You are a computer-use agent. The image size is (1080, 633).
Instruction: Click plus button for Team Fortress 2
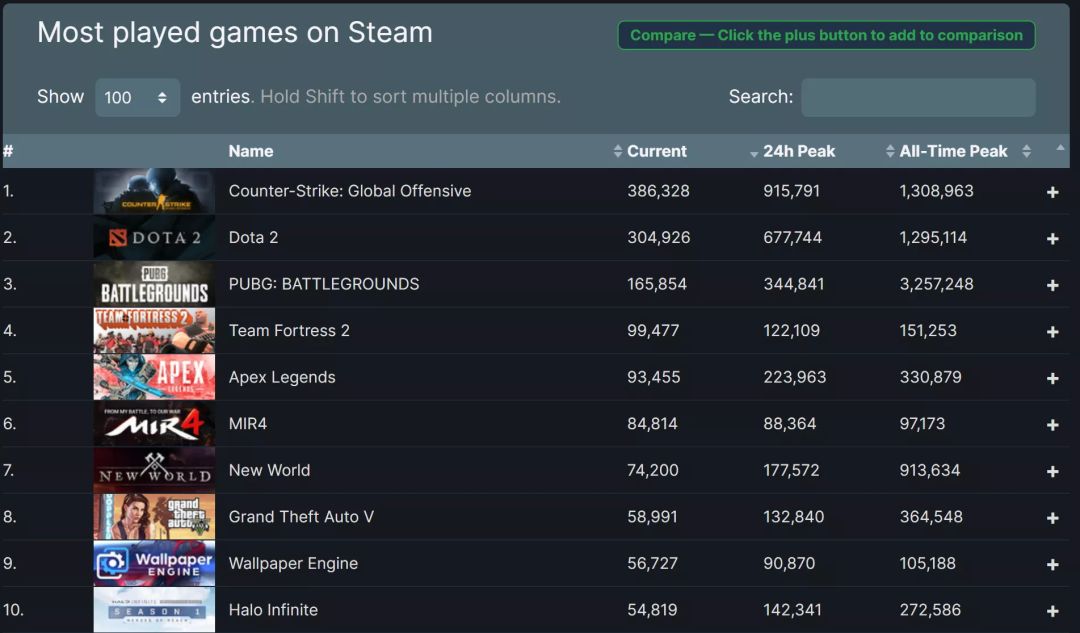[x=1052, y=332]
